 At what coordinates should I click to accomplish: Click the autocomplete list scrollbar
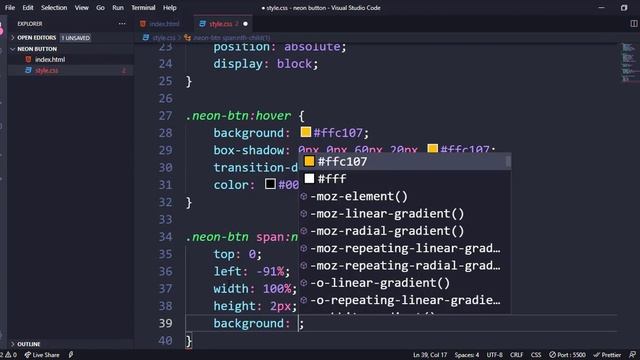click(508, 162)
